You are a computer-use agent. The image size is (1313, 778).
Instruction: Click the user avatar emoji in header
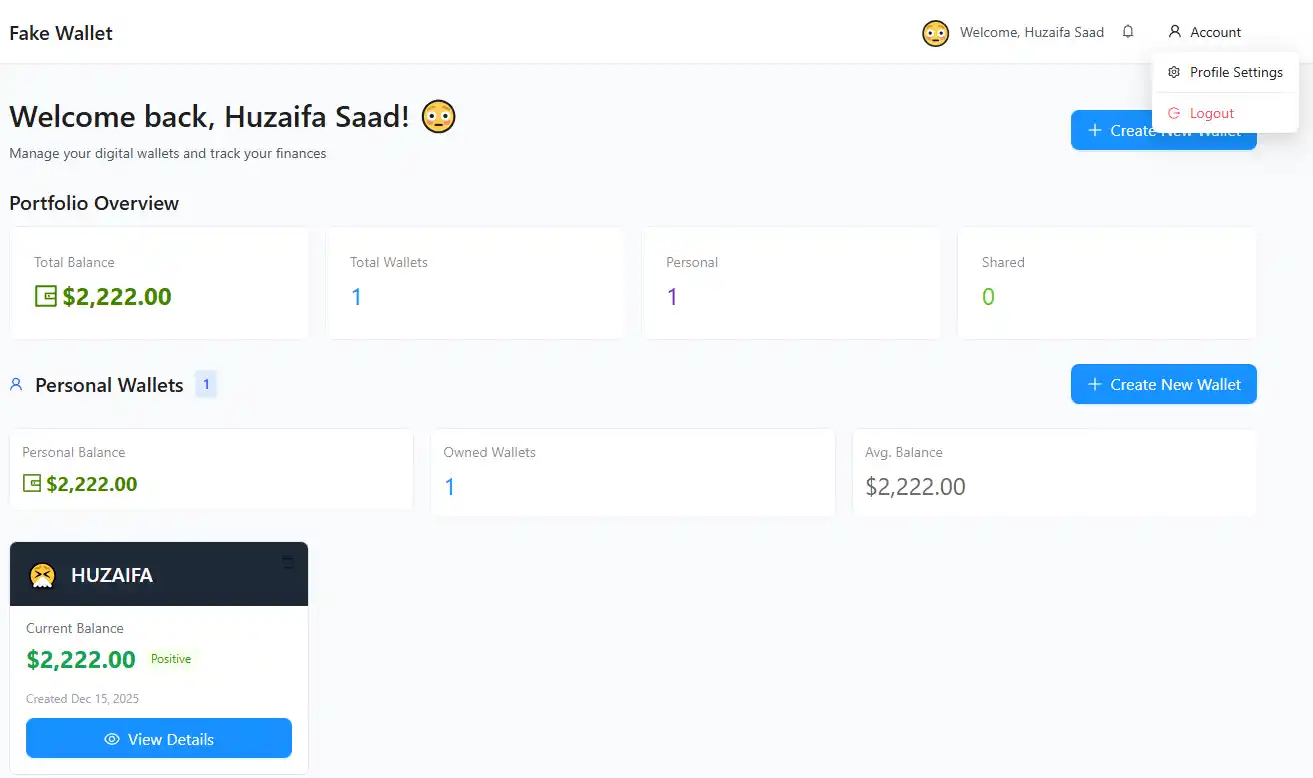[935, 33]
